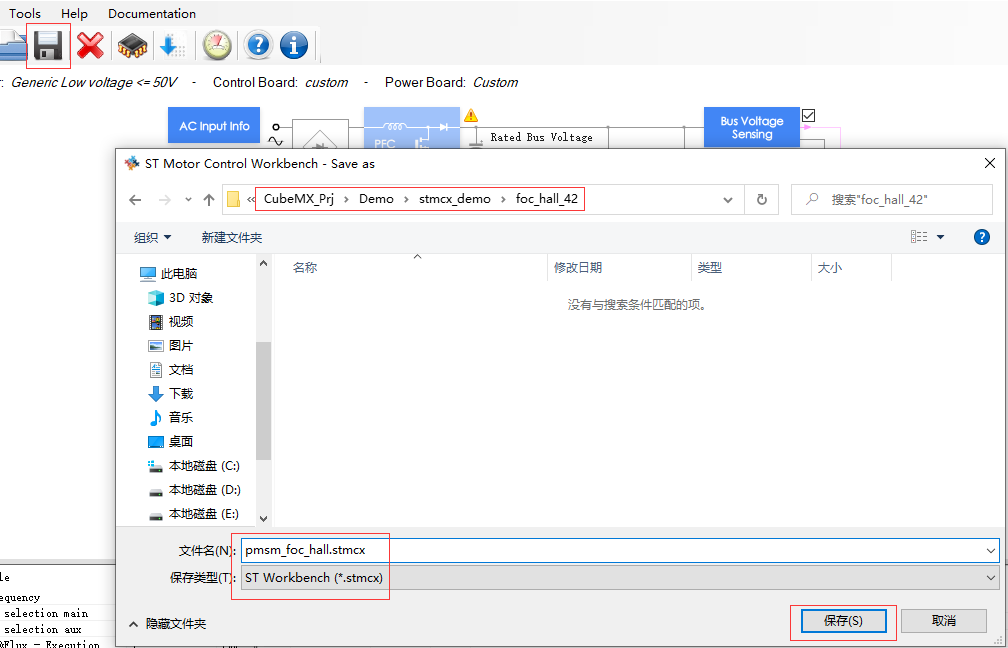
Task: Expand the address bar history dropdown
Action: click(728, 200)
